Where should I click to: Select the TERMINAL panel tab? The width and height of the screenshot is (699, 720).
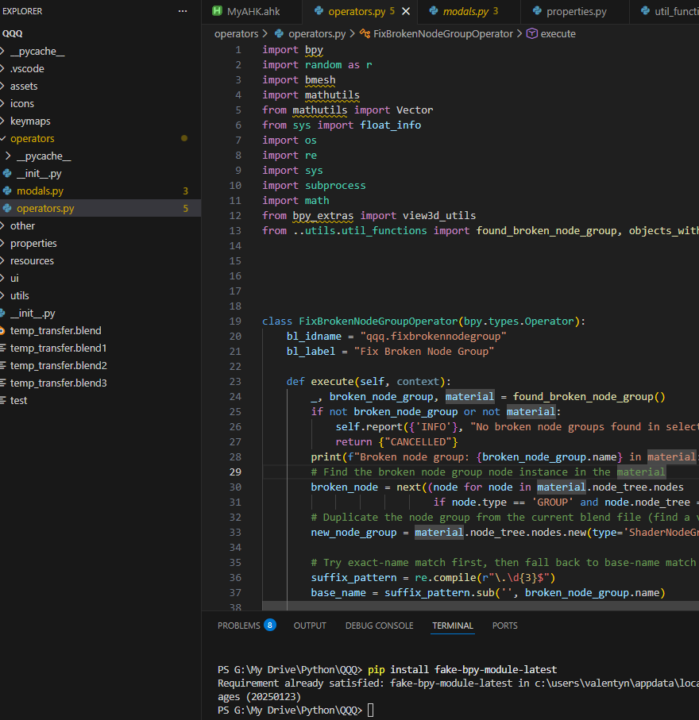coord(452,625)
